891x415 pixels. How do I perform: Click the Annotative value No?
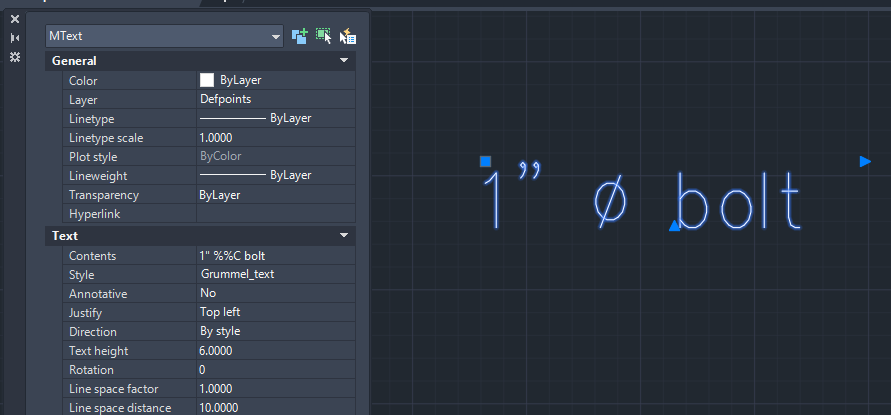pos(276,294)
